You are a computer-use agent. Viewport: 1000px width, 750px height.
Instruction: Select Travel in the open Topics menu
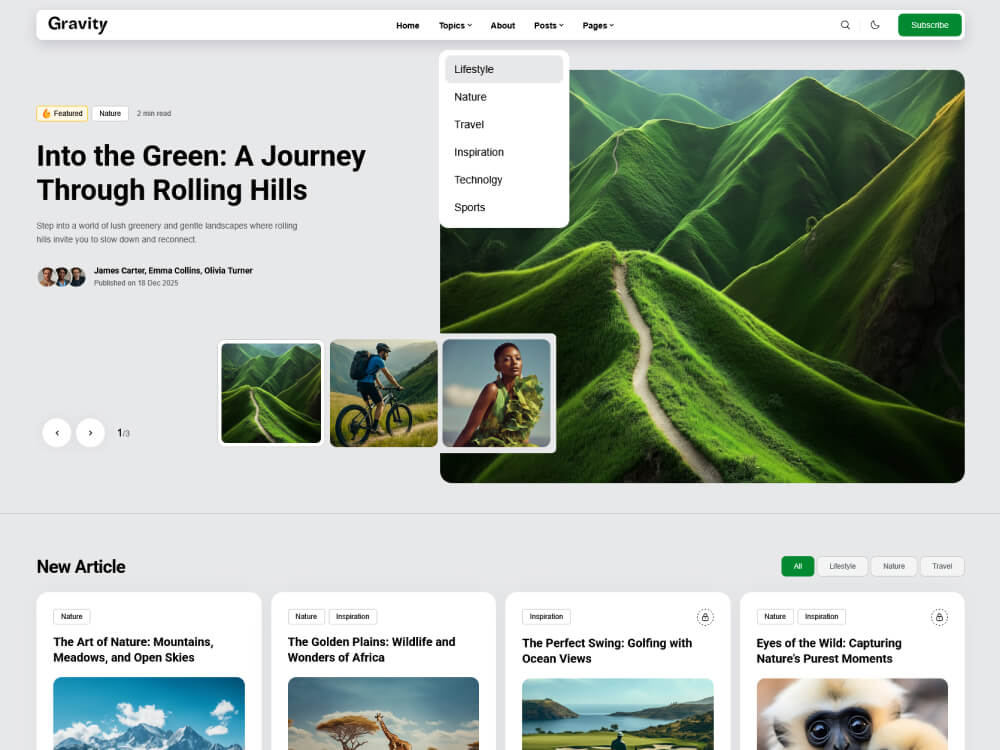(469, 124)
